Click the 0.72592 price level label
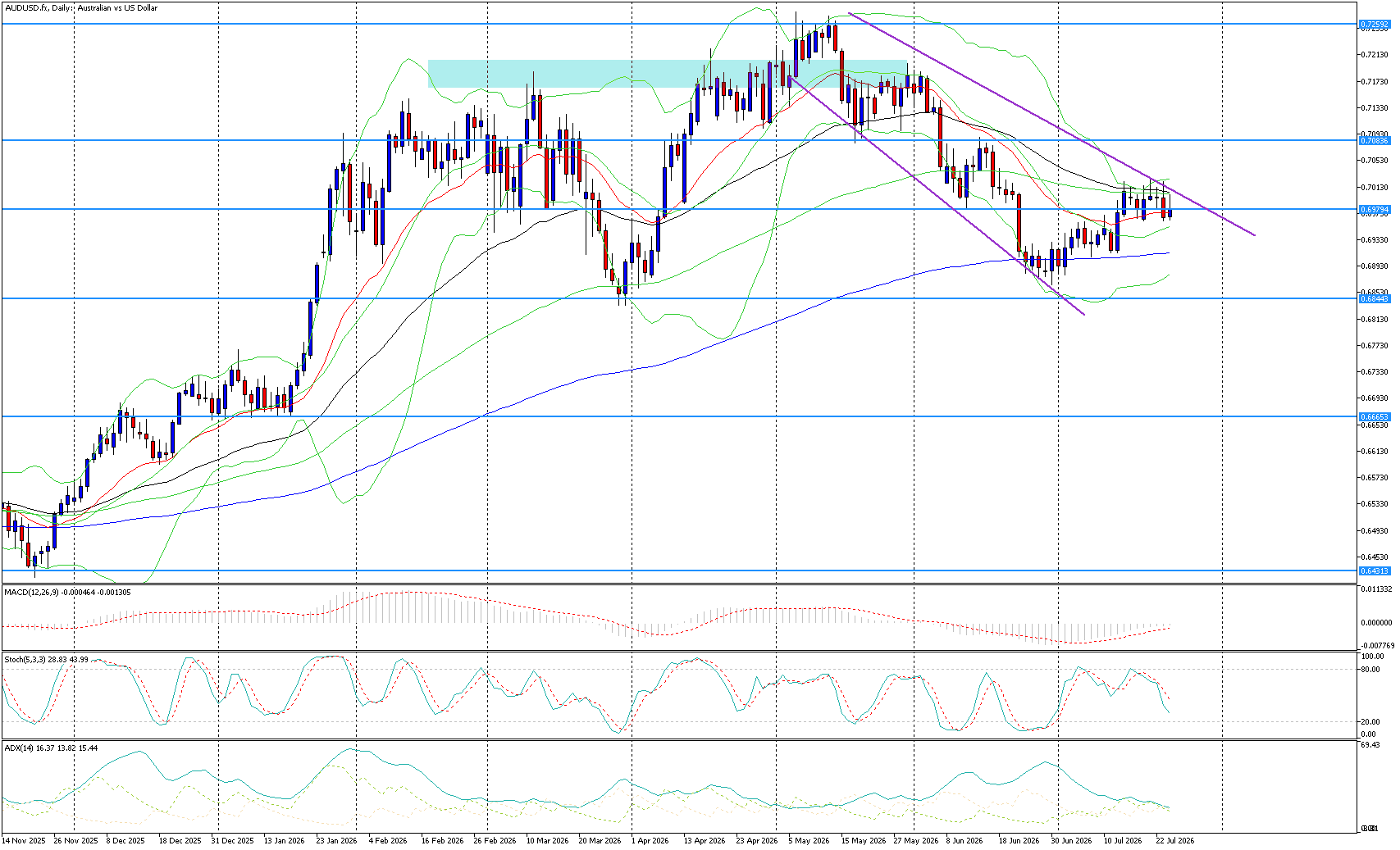 point(1375,25)
